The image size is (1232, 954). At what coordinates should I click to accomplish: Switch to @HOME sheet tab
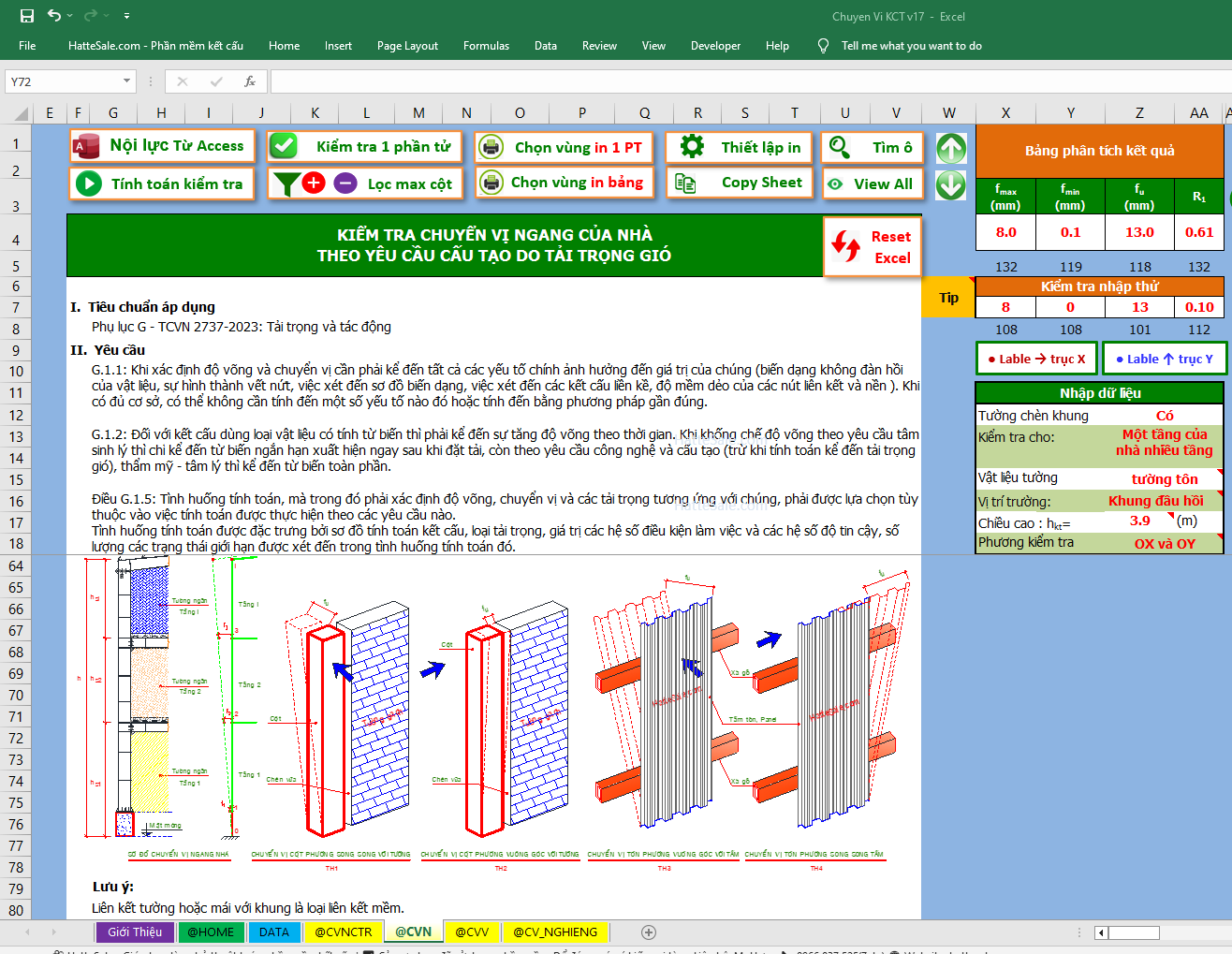[211, 932]
